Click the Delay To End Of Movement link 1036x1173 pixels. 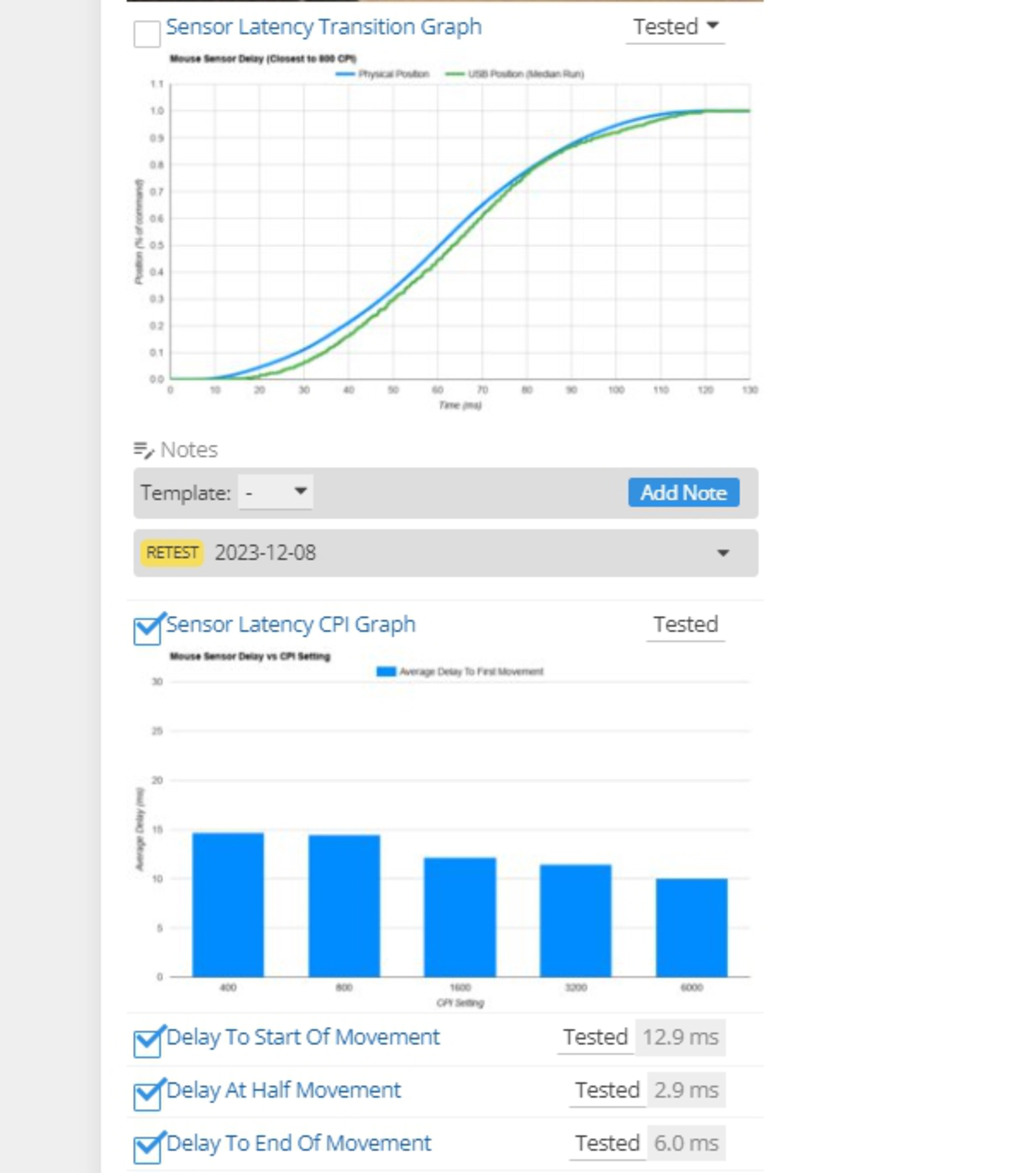(x=298, y=1143)
